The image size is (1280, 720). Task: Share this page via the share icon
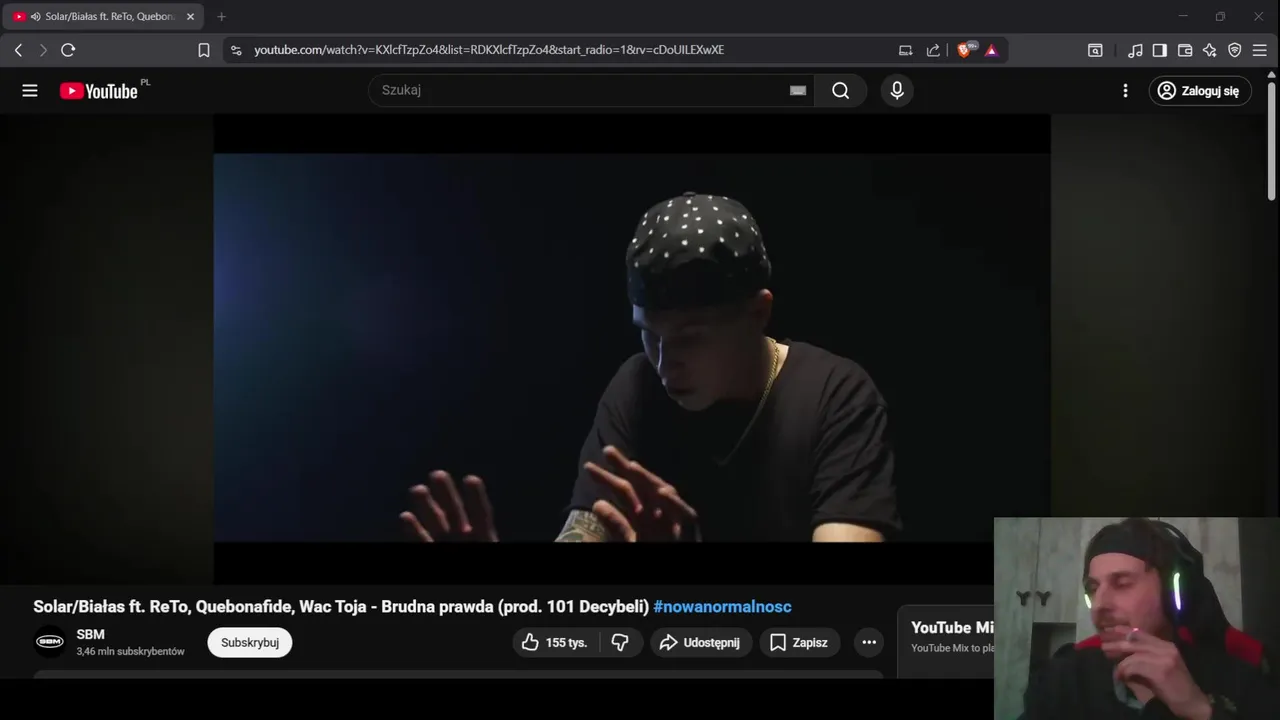pos(933,50)
